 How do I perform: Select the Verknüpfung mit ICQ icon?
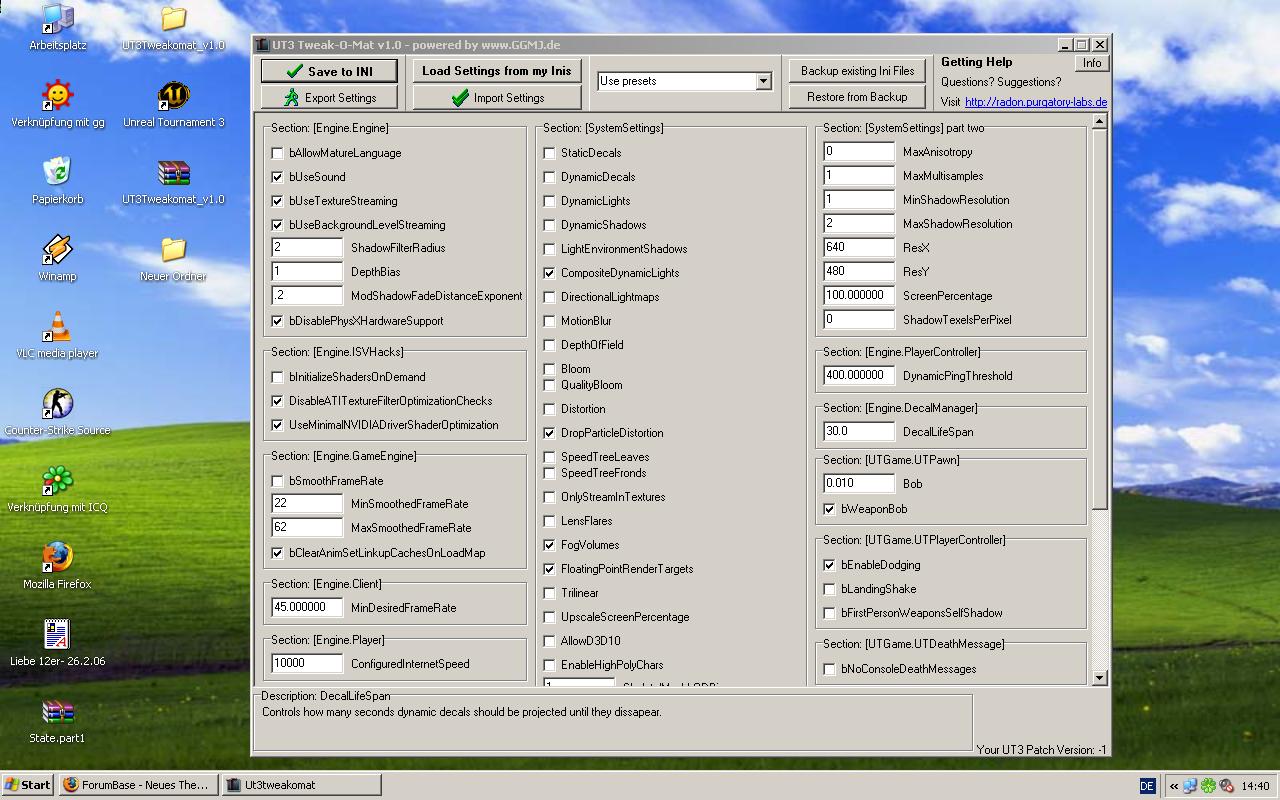[57, 489]
